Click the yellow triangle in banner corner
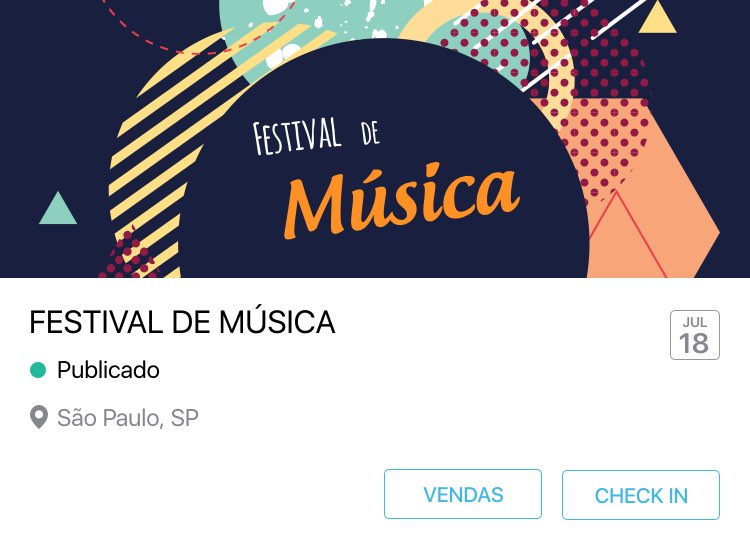The width and height of the screenshot is (750, 550). [657, 18]
